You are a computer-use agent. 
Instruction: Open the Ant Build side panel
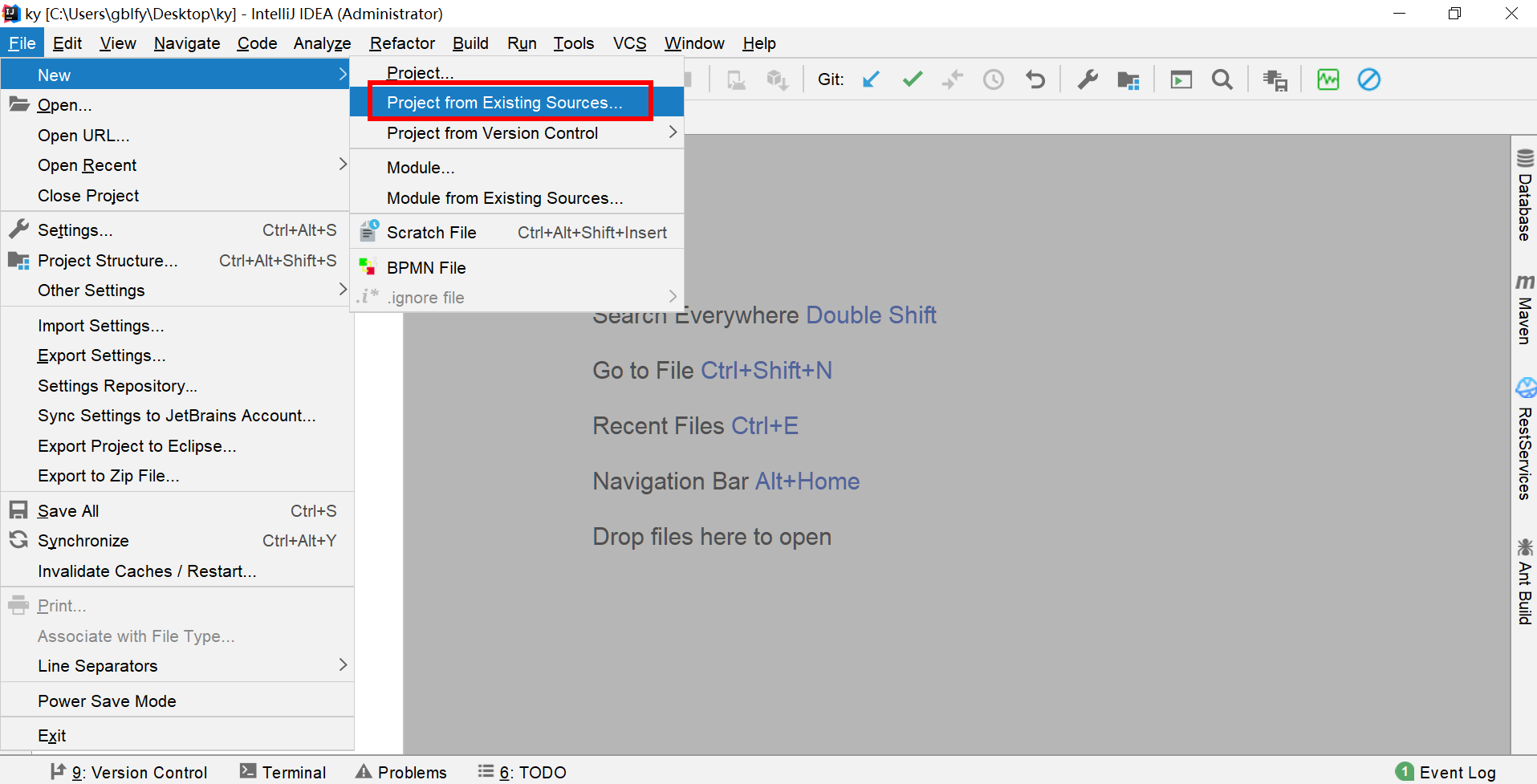tap(1525, 582)
